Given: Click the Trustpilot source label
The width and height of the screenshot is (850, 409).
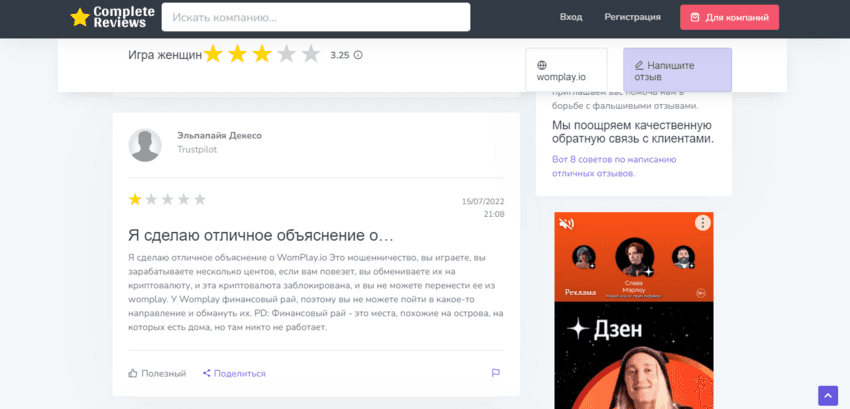Looking at the screenshot, I should coord(197,150).
